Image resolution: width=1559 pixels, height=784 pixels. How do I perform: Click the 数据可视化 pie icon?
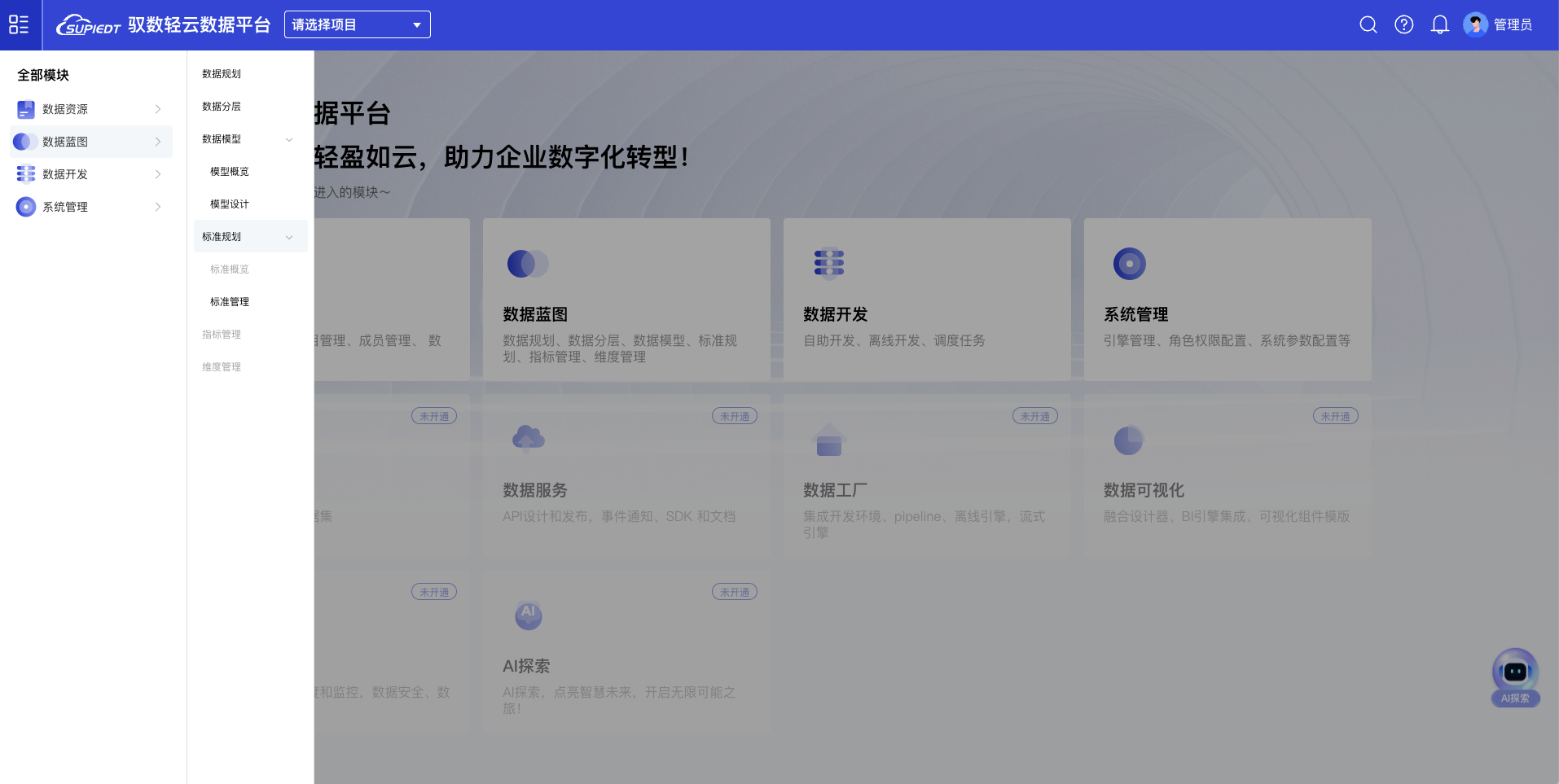coord(1129,440)
